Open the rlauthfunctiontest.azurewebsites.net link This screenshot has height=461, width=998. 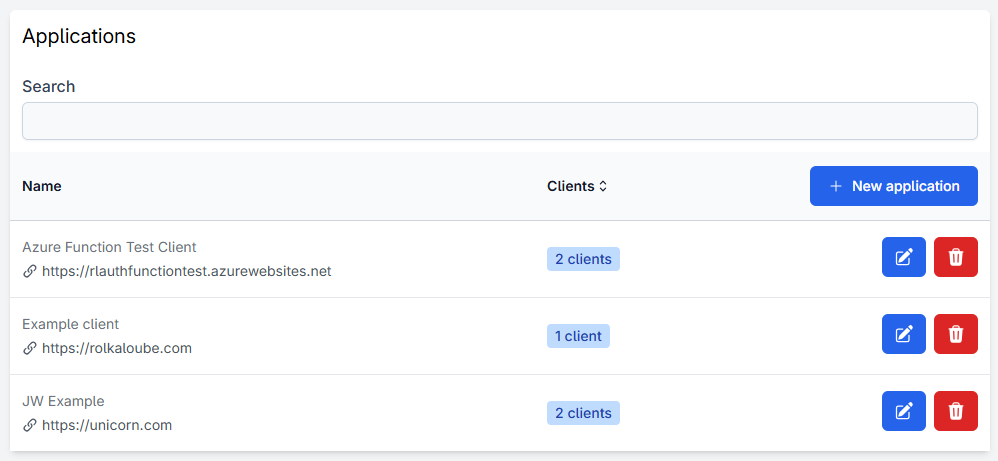pyautogui.click(x=186, y=271)
